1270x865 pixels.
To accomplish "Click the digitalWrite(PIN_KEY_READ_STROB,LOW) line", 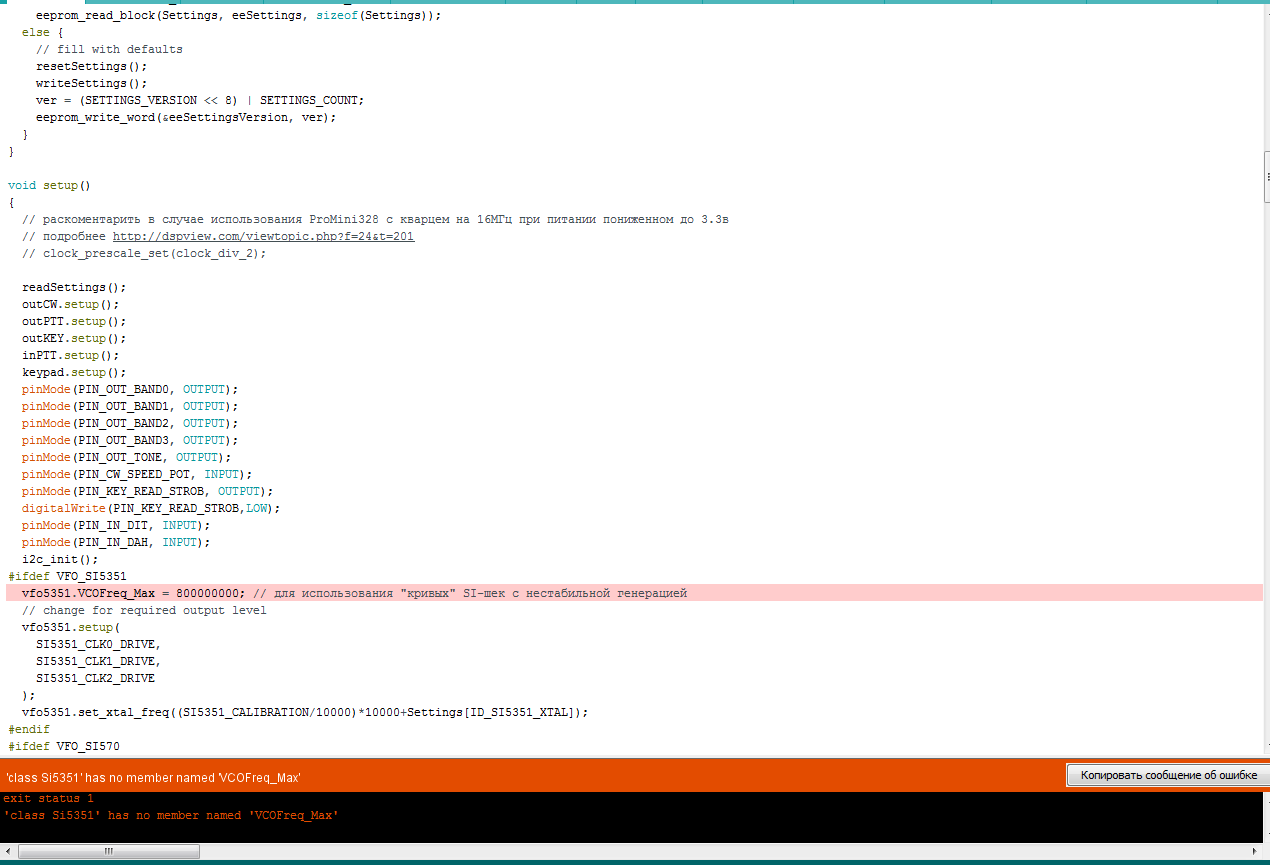I will pos(151,508).
